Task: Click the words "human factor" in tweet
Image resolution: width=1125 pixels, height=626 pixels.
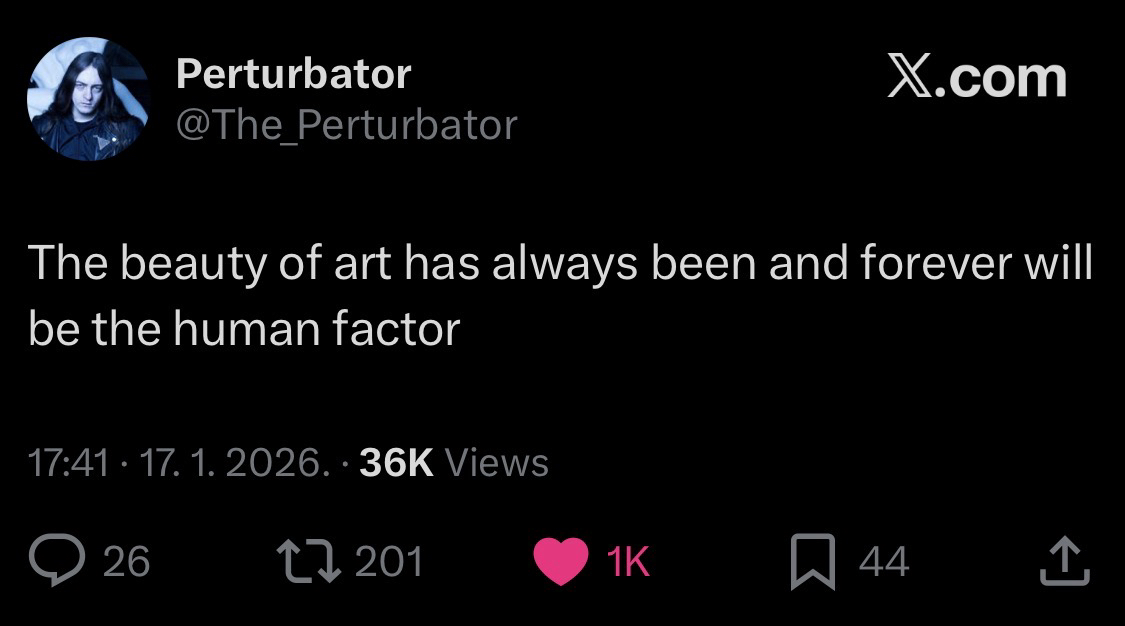Action: point(316,329)
